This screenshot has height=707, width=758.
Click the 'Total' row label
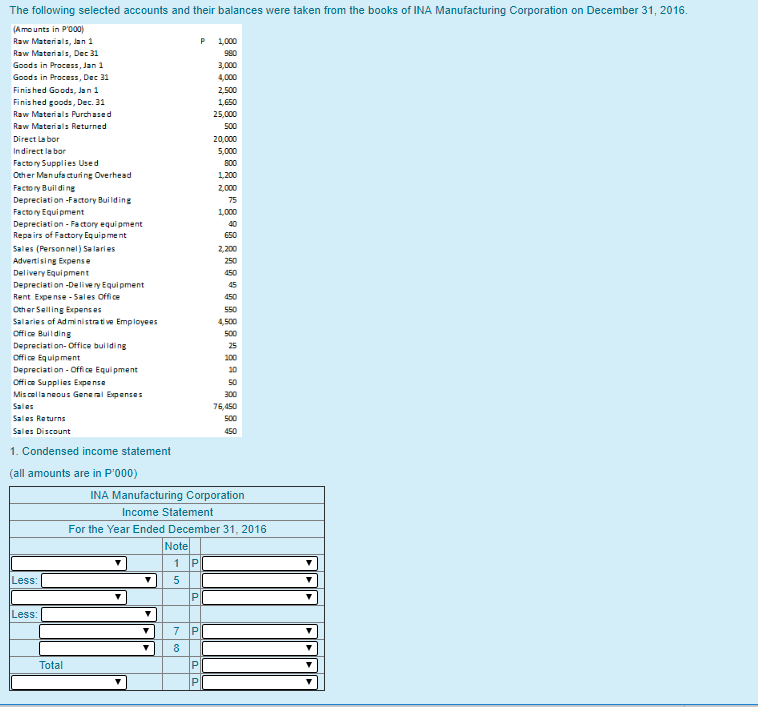click(51, 665)
